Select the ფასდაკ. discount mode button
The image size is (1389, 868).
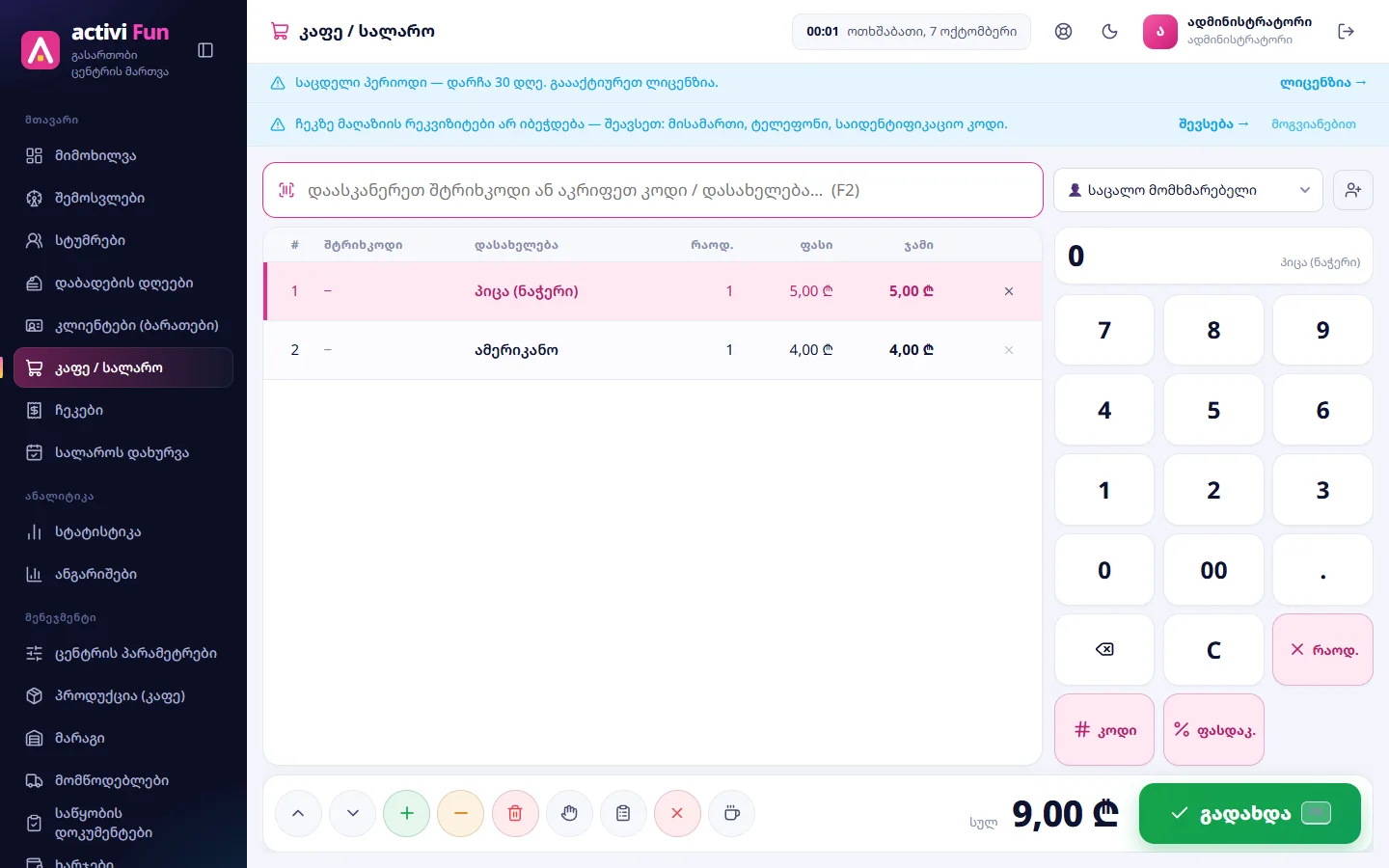pyautogui.click(x=1213, y=730)
